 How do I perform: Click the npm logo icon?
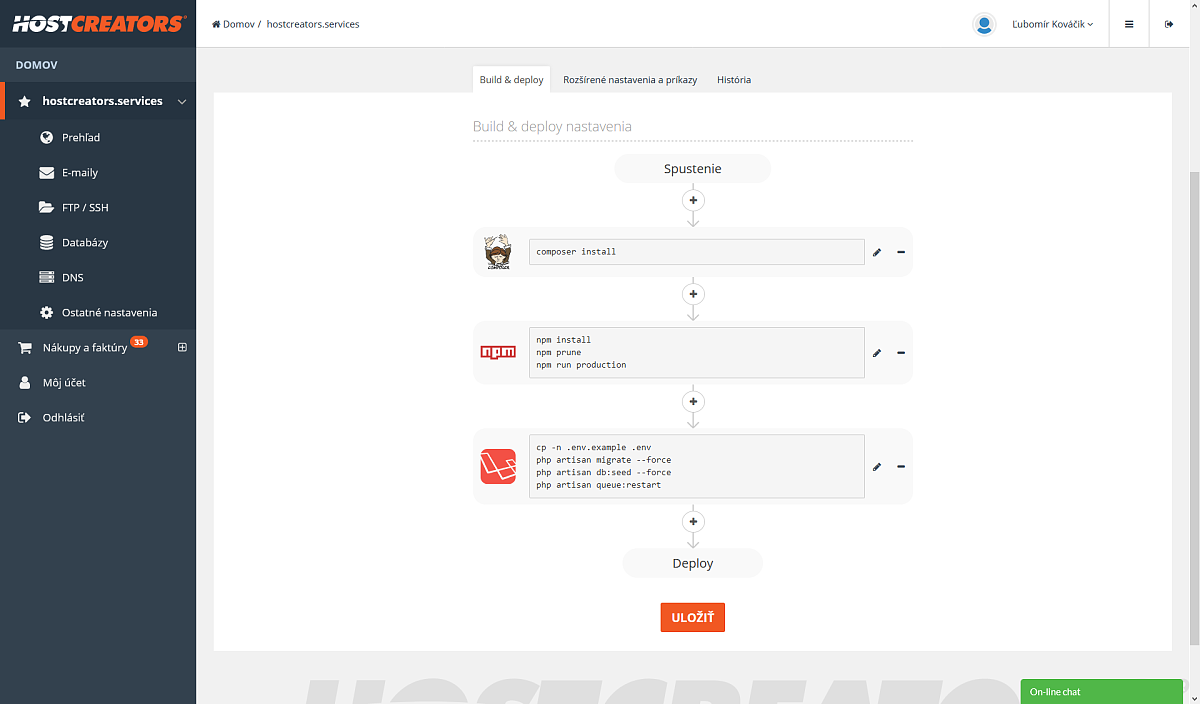click(x=498, y=352)
